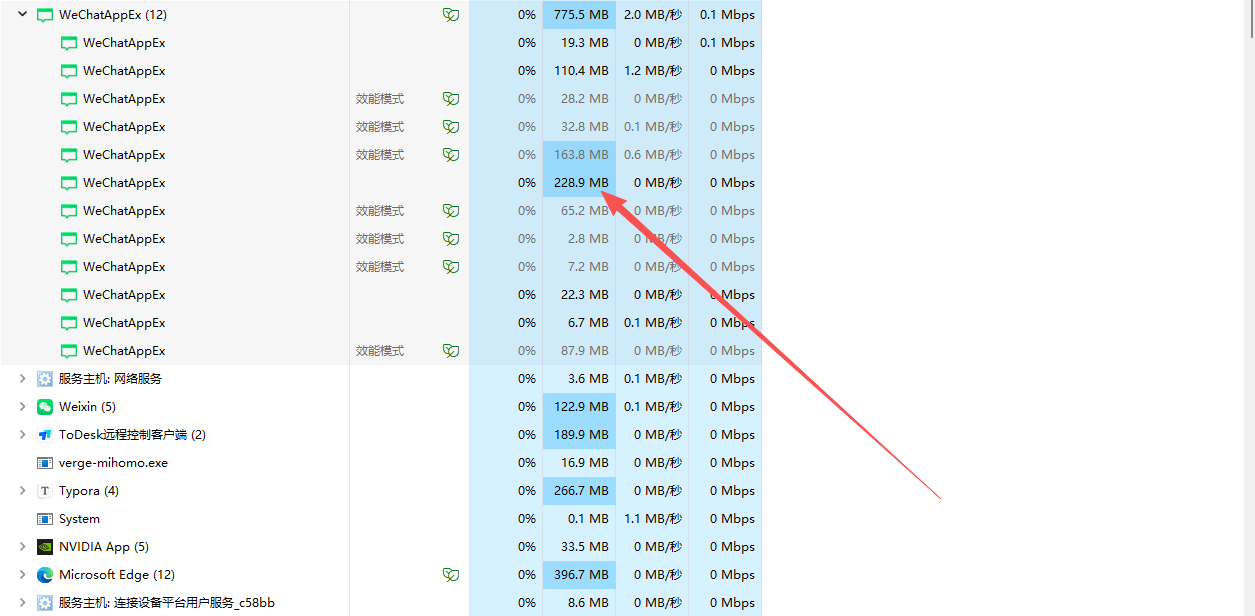Select the verge-mihomo.exe process name
Viewport: 1255px width, 616px height.
click(113, 463)
